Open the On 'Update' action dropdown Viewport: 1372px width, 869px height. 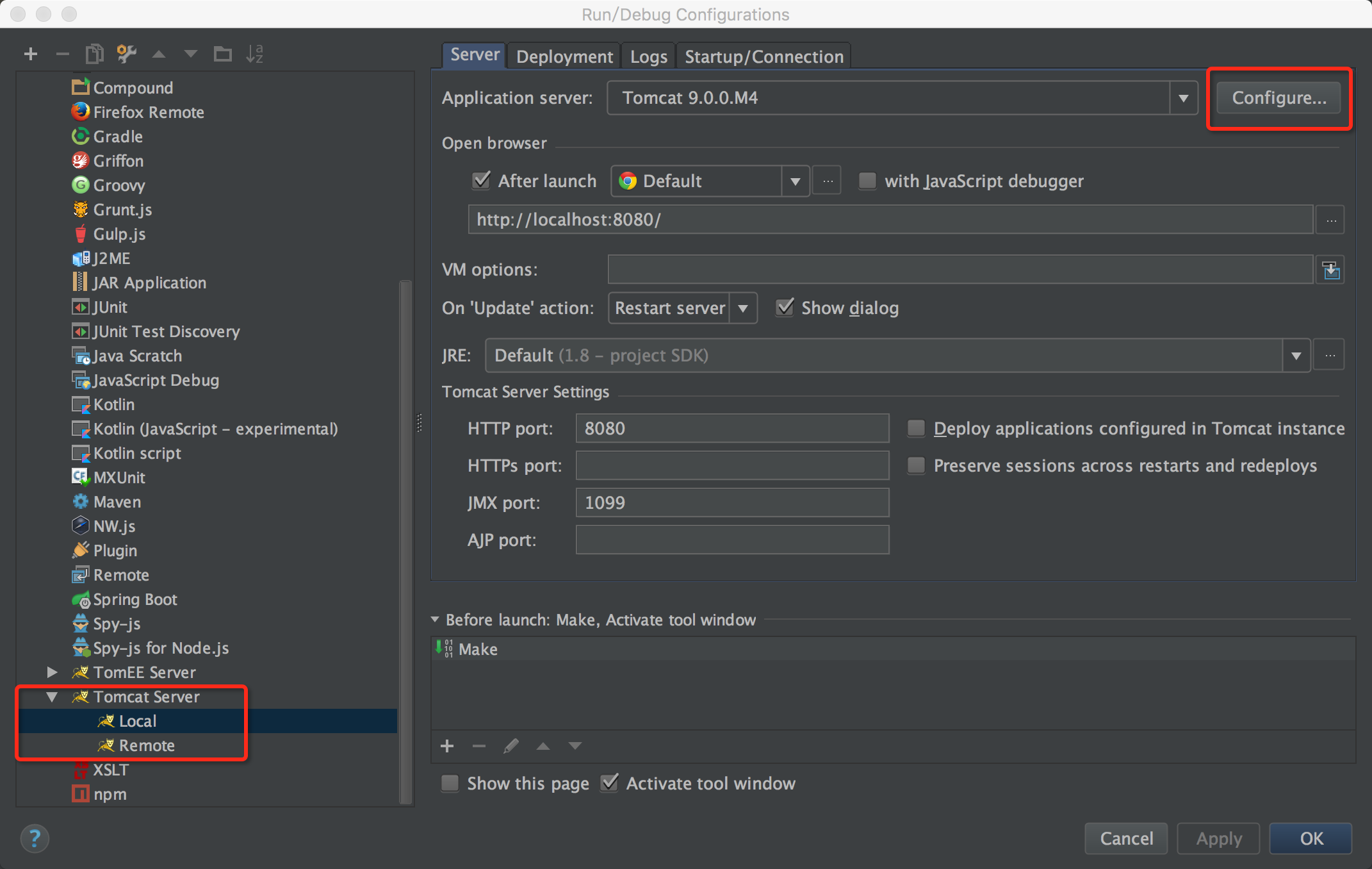742,308
